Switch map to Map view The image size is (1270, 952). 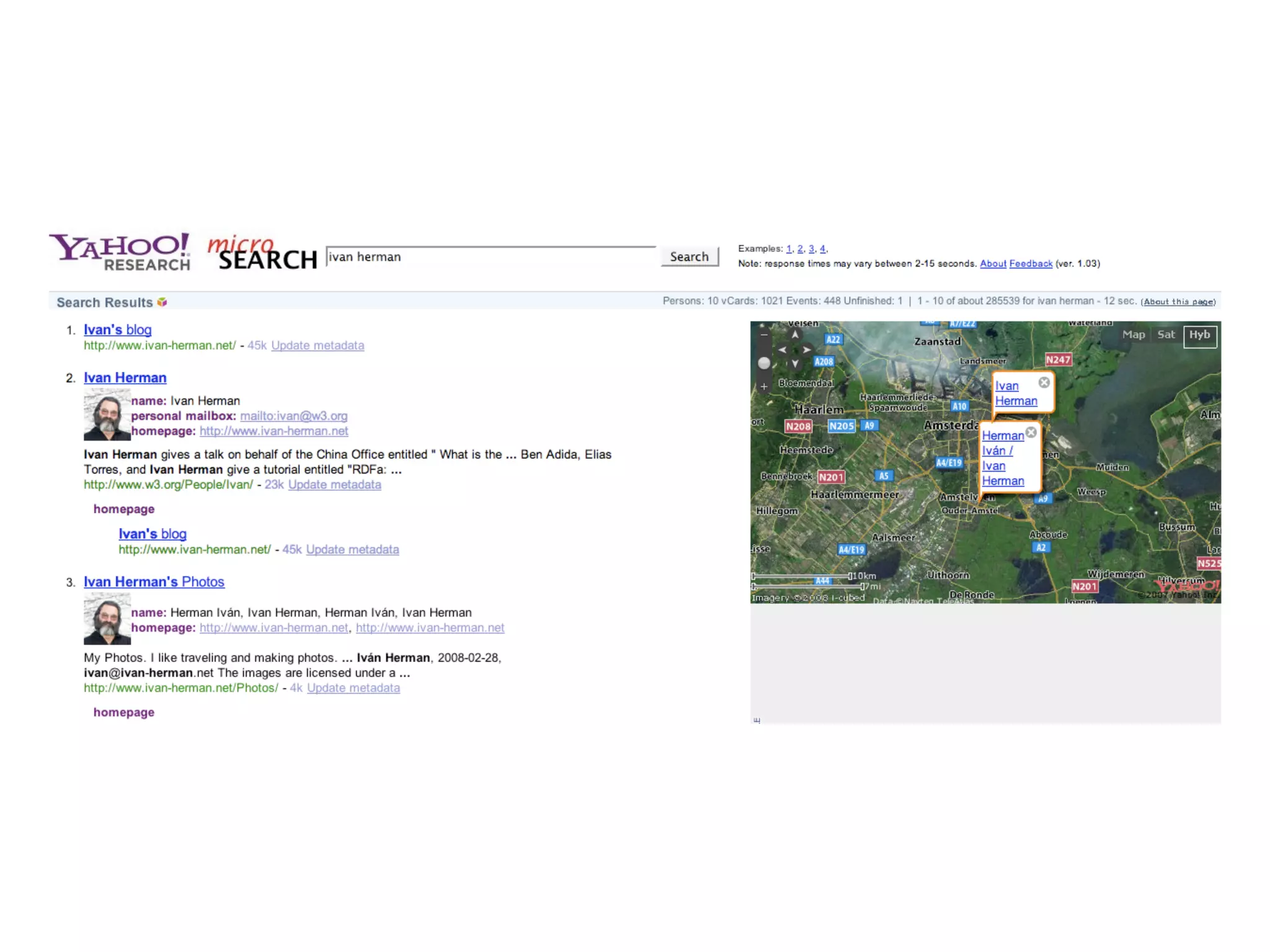click(1134, 335)
